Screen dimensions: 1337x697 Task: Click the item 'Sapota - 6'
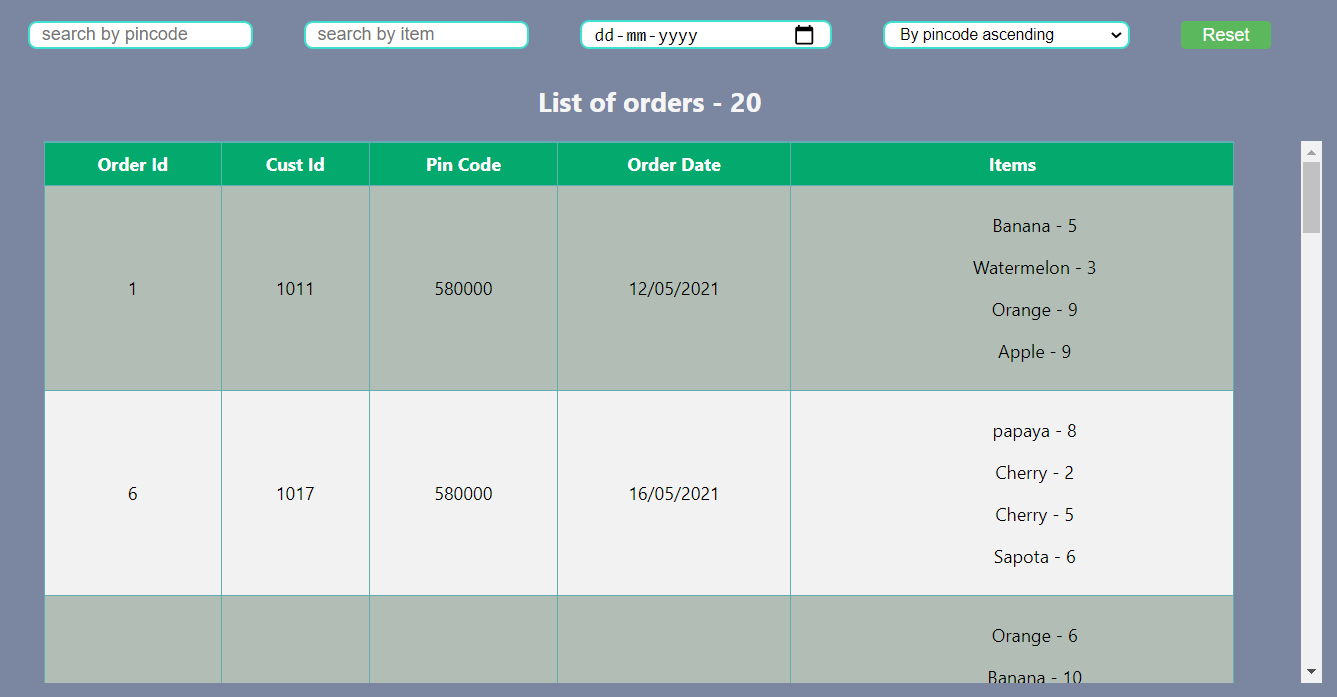(1034, 557)
